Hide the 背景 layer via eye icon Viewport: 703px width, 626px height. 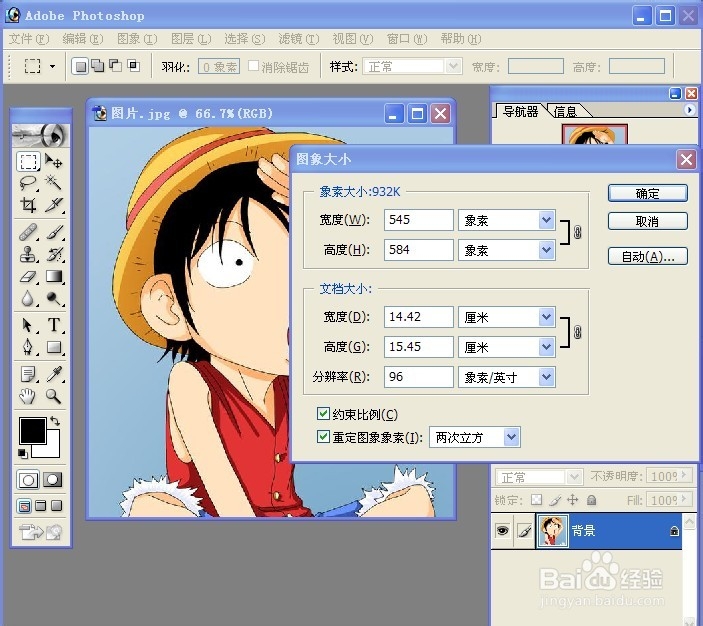coord(502,531)
